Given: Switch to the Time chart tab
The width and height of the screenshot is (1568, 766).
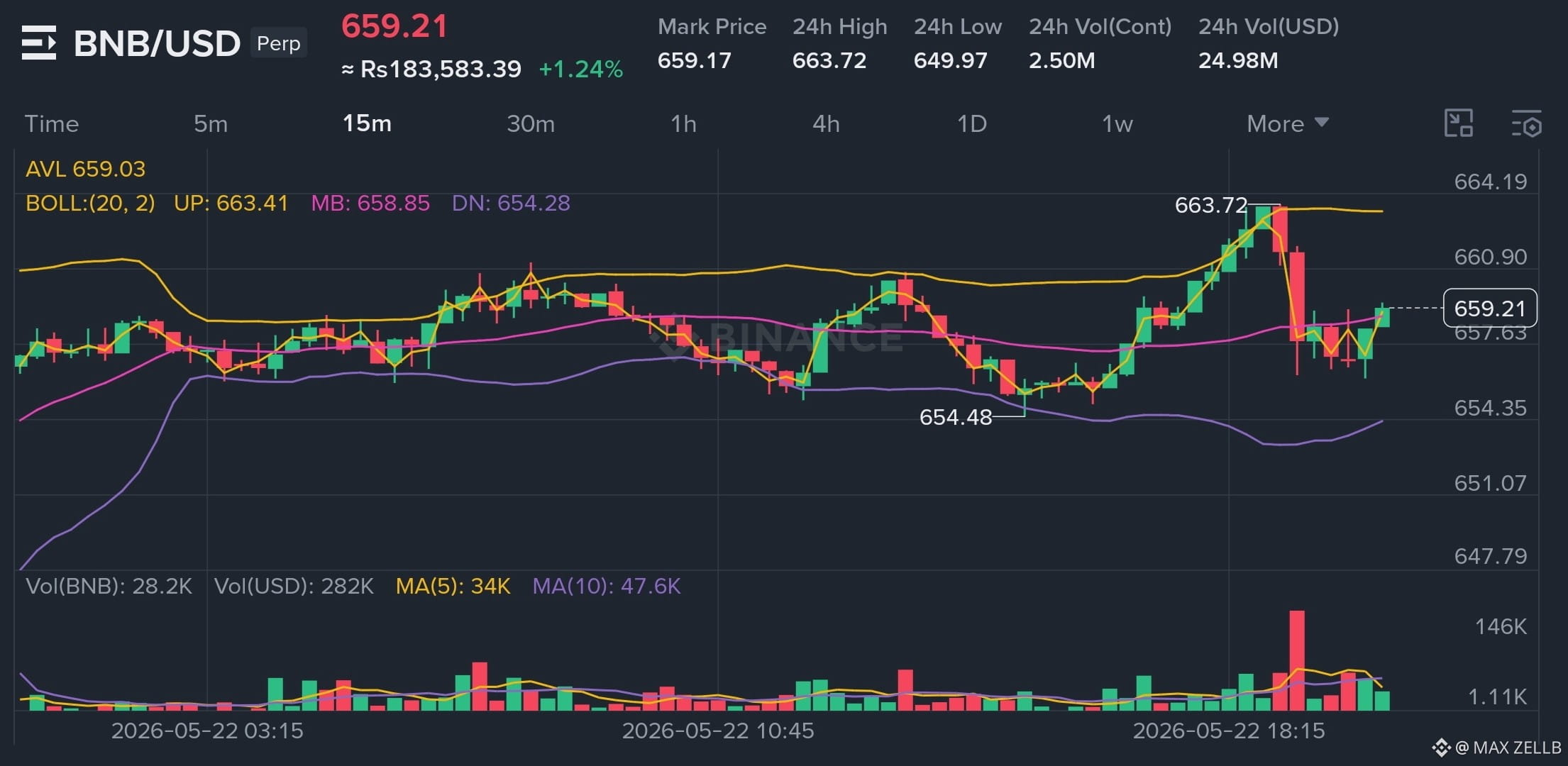Looking at the screenshot, I should tap(52, 123).
